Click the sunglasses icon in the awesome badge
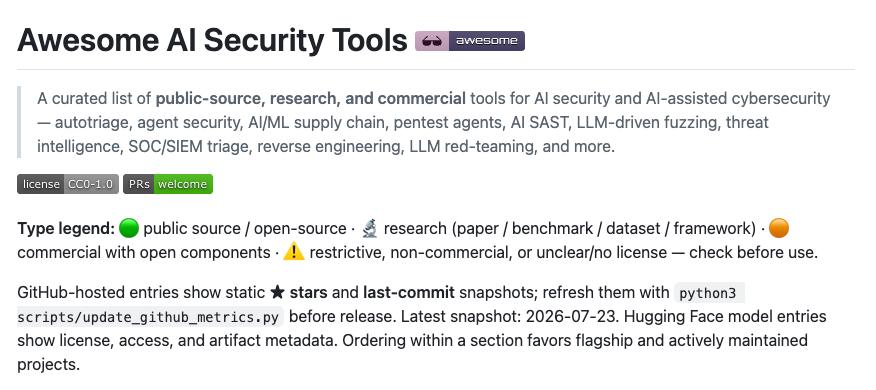 [432, 41]
